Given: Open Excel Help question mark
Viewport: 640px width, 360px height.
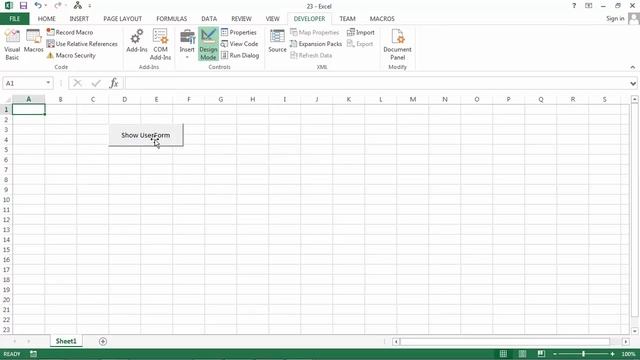Looking at the screenshot, I should pyautogui.click(x=574, y=6).
